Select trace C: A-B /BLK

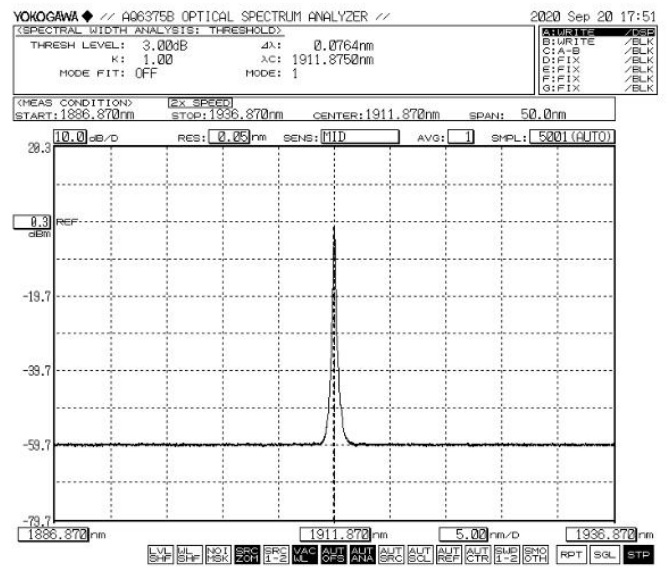[x=598, y=51]
